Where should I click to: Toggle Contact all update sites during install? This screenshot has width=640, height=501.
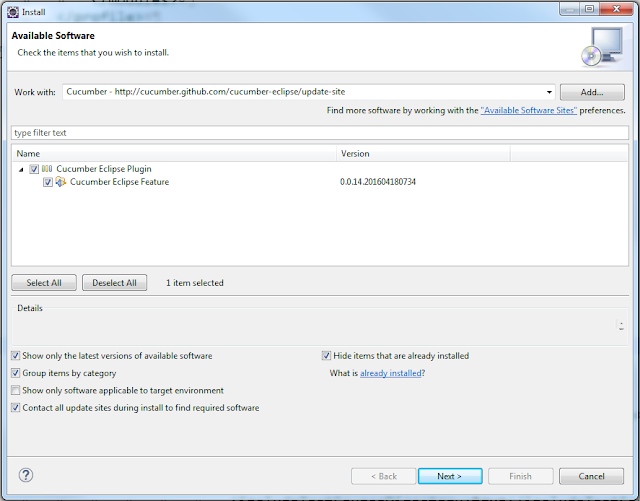pyautogui.click(x=15, y=408)
